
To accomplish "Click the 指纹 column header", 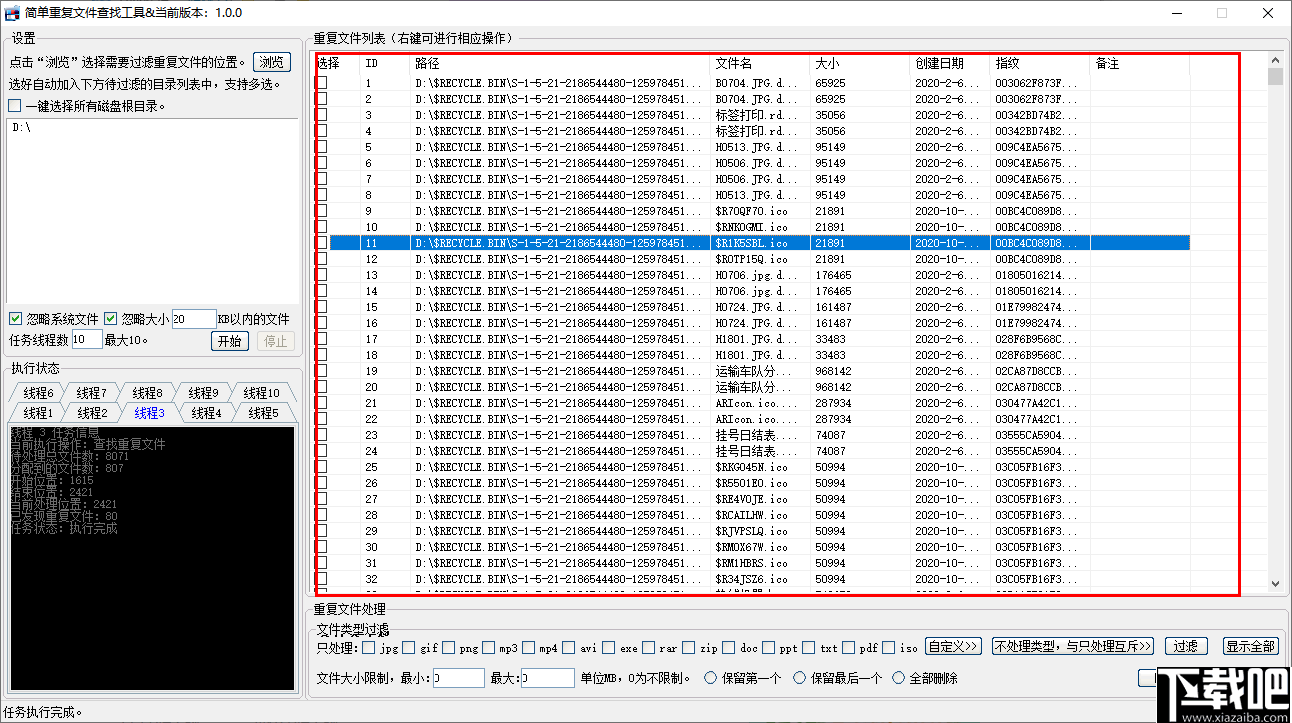I will tap(1040, 63).
